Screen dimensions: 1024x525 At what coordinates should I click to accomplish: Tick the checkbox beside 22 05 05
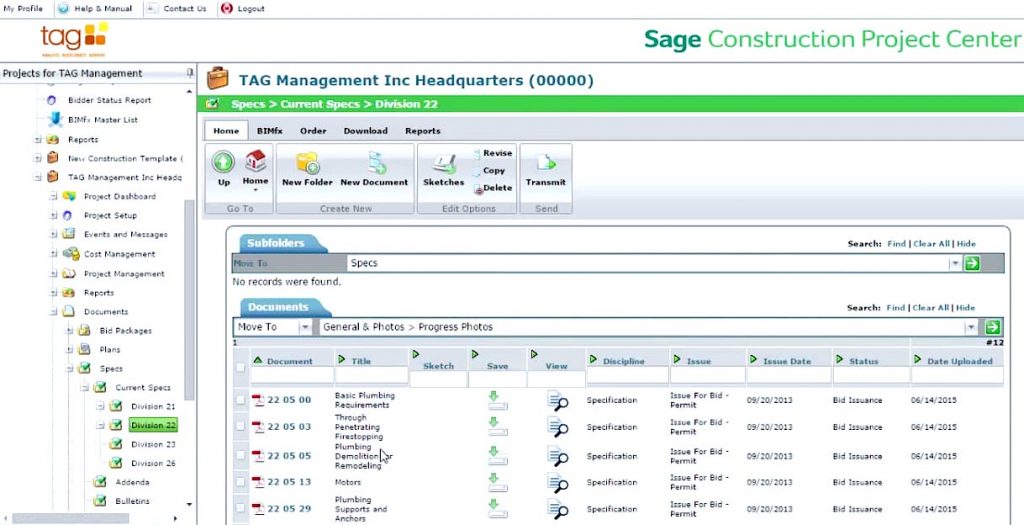pyautogui.click(x=240, y=456)
